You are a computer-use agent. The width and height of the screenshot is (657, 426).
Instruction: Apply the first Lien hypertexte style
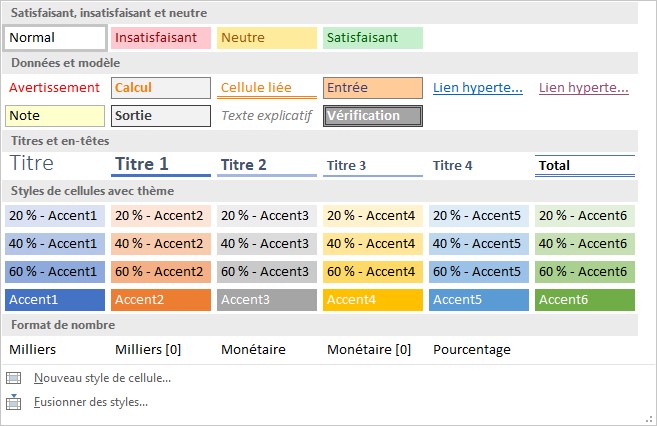tap(478, 88)
